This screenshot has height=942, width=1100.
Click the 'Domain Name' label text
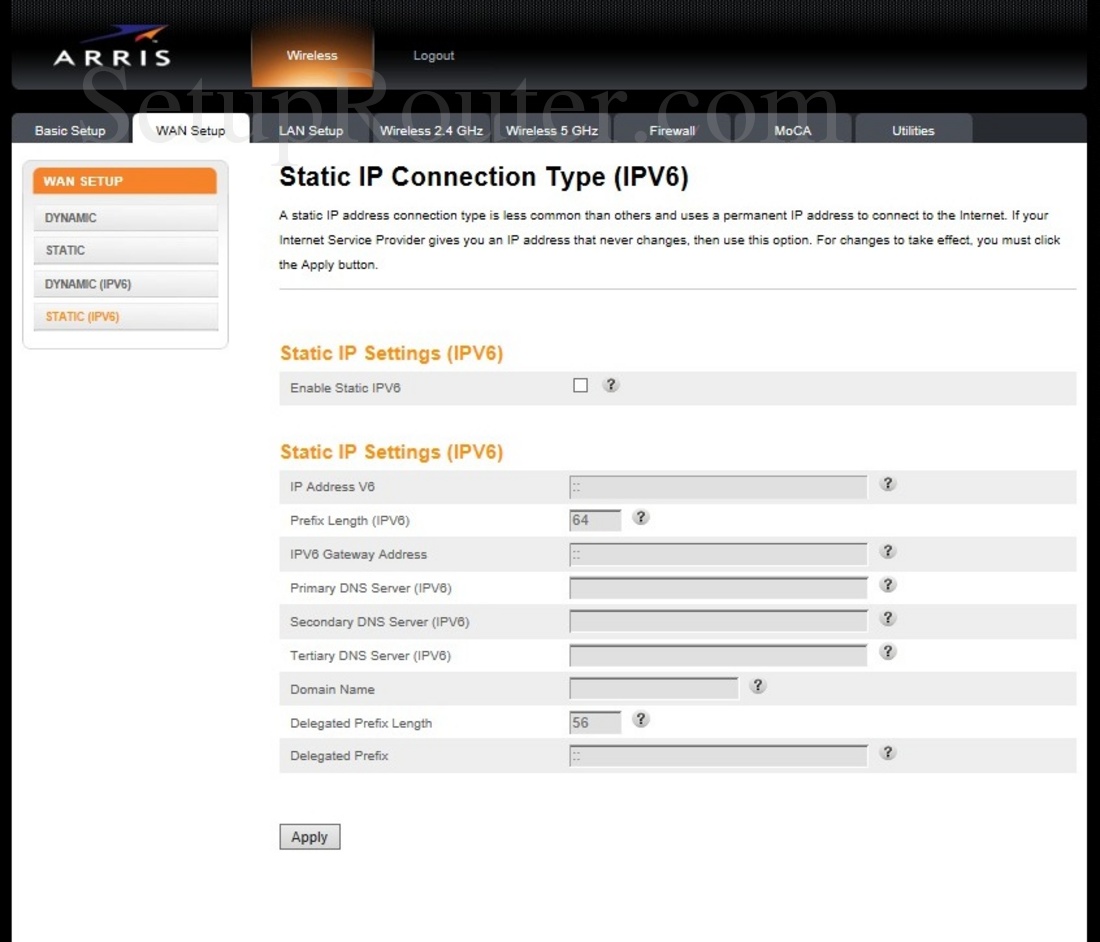click(x=333, y=689)
